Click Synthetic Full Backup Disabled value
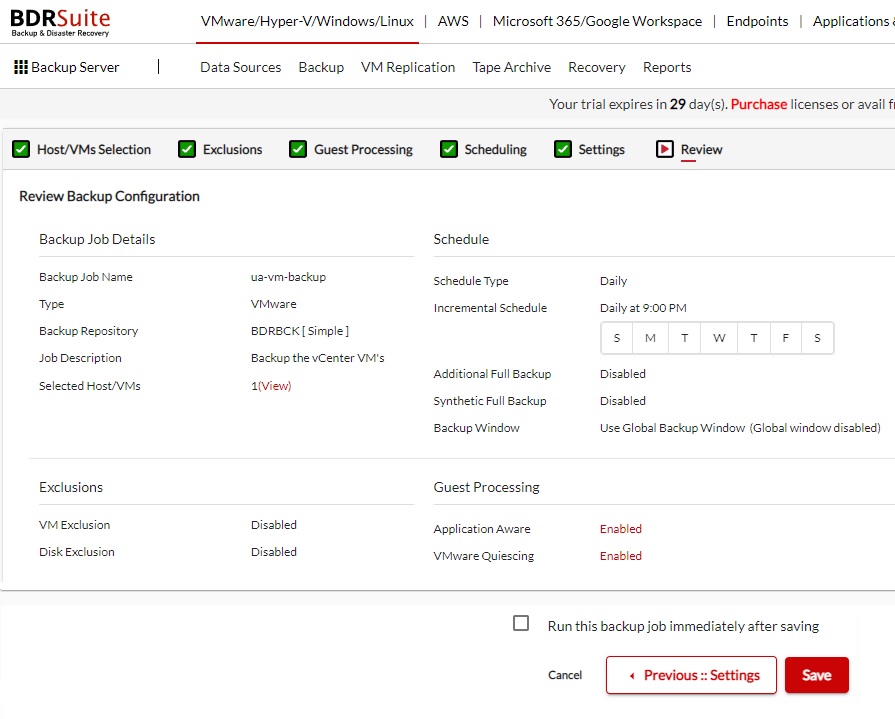The width and height of the screenshot is (895, 719). click(x=622, y=401)
